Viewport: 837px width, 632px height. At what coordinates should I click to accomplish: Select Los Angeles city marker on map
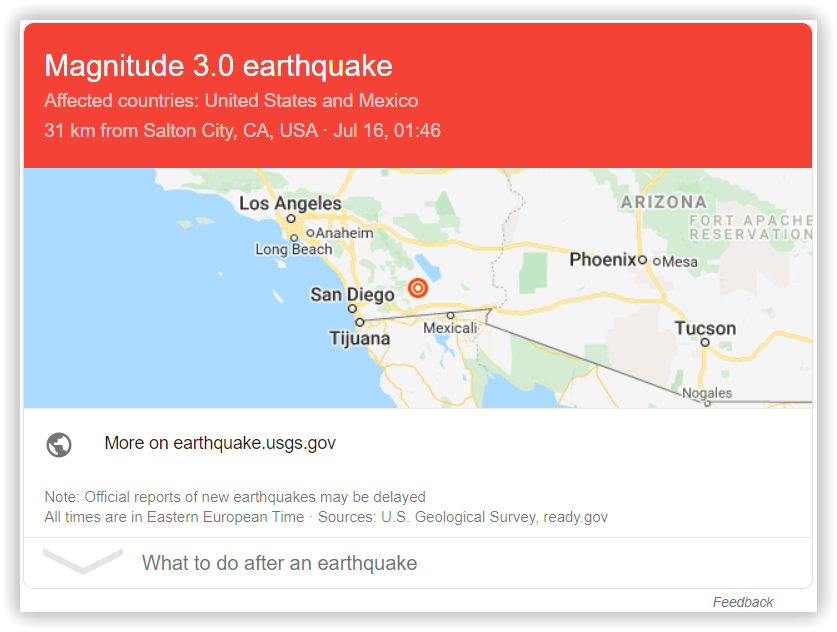pos(291,219)
